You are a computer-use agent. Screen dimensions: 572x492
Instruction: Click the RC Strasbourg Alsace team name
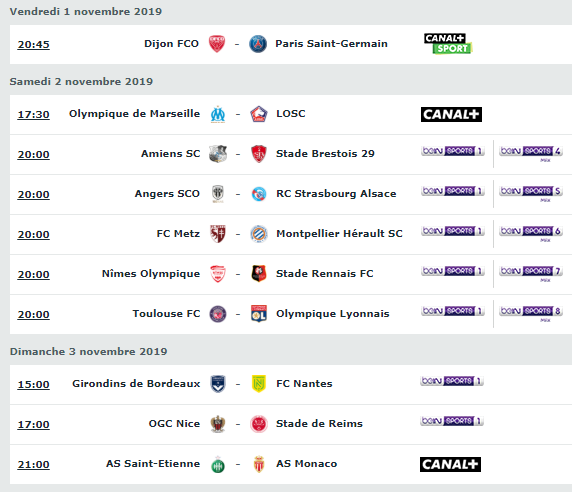336,194
